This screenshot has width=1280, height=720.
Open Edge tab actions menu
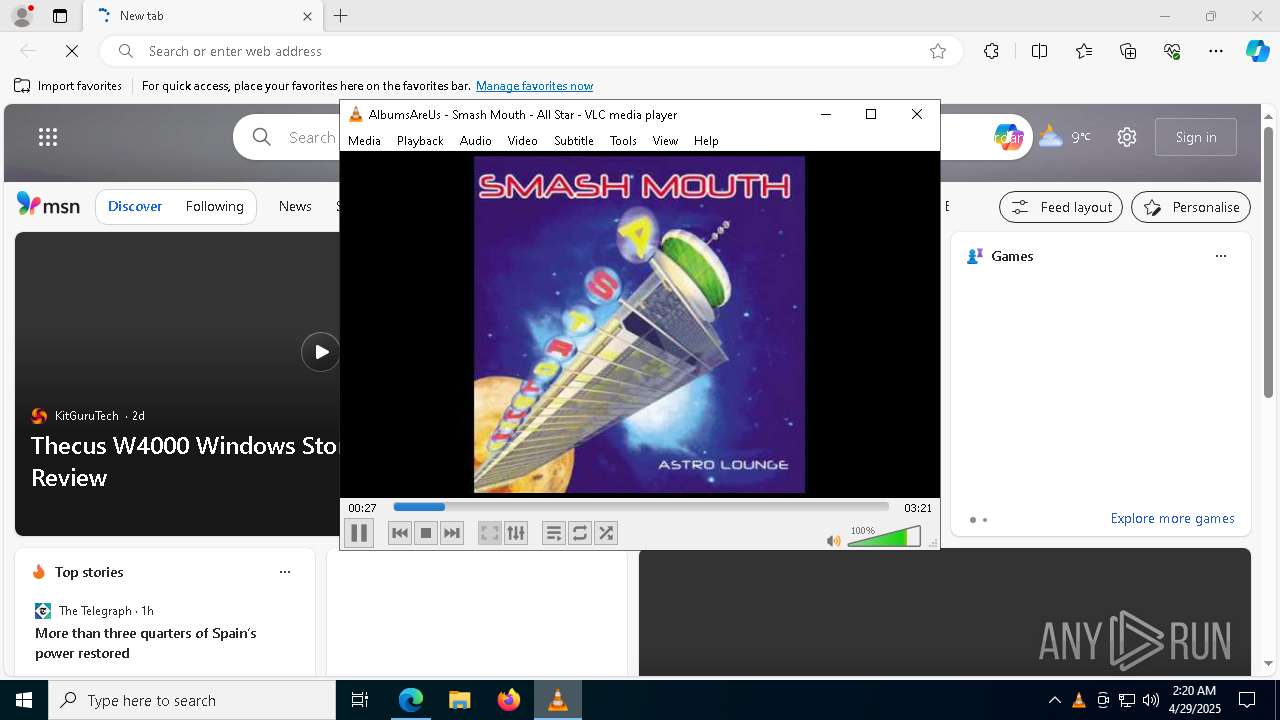(60, 16)
